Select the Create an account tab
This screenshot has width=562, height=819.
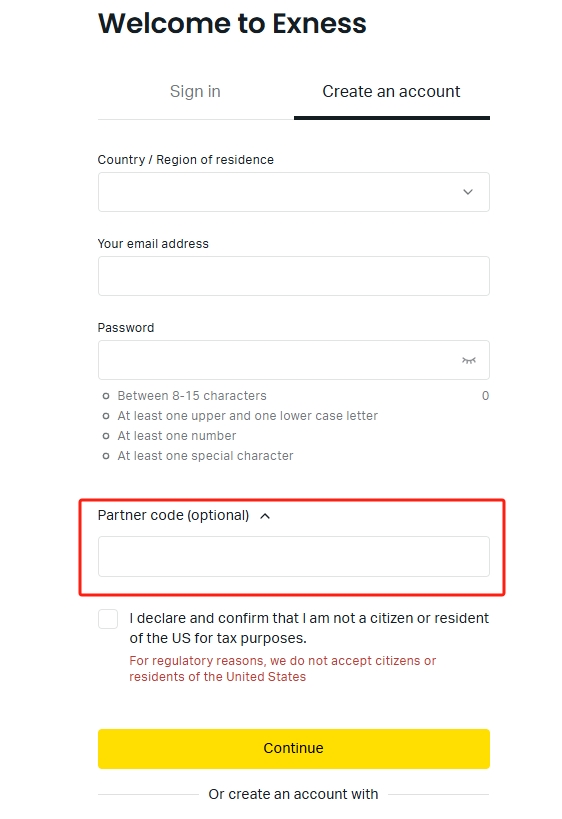pos(392,91)
